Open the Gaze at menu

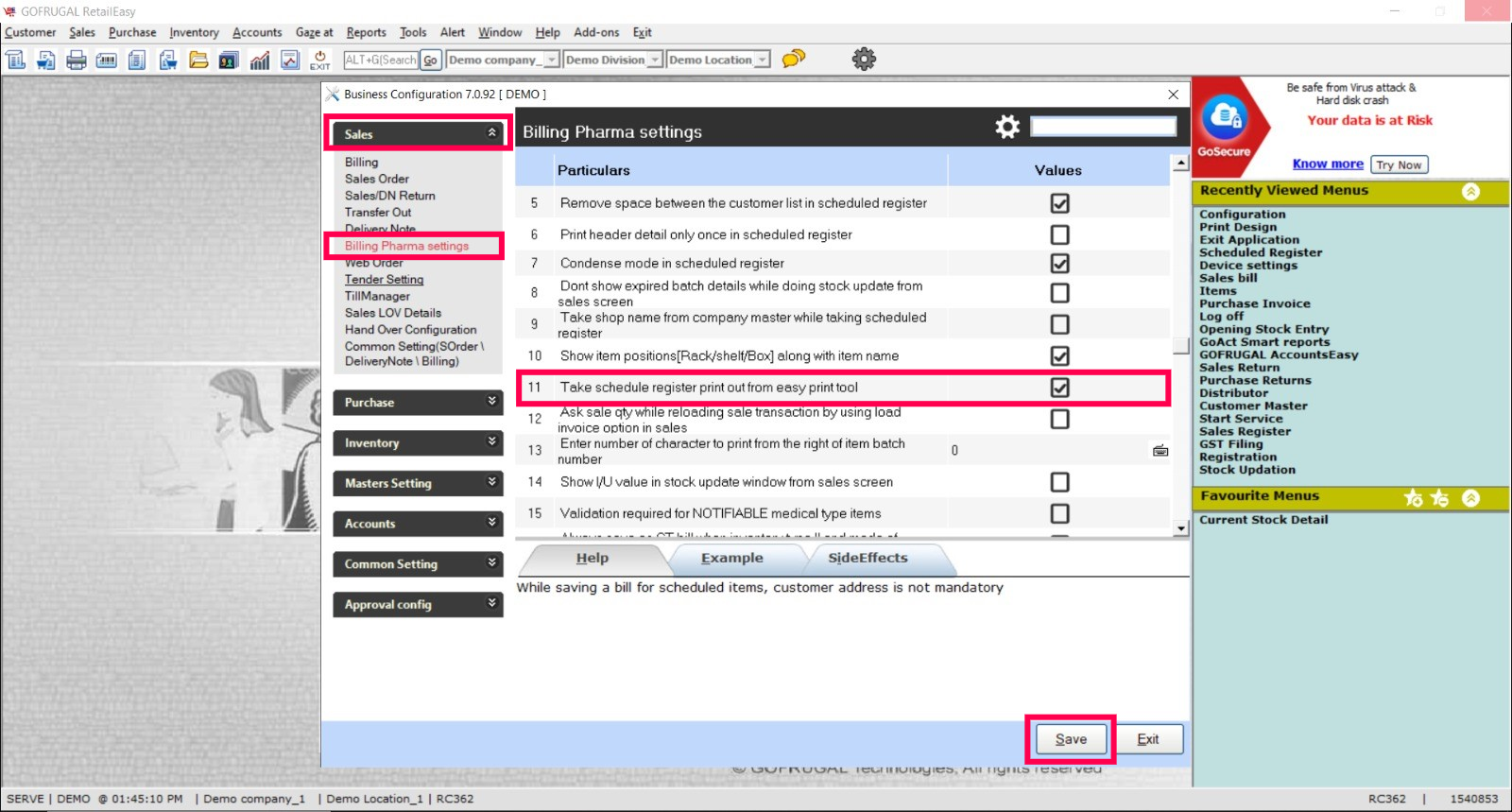pyautogui.click(x=315, y=32)
